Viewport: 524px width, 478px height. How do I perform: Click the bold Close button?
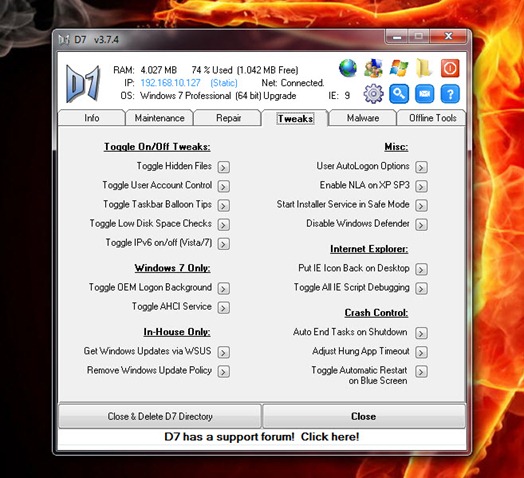click(x=364, y=416)
